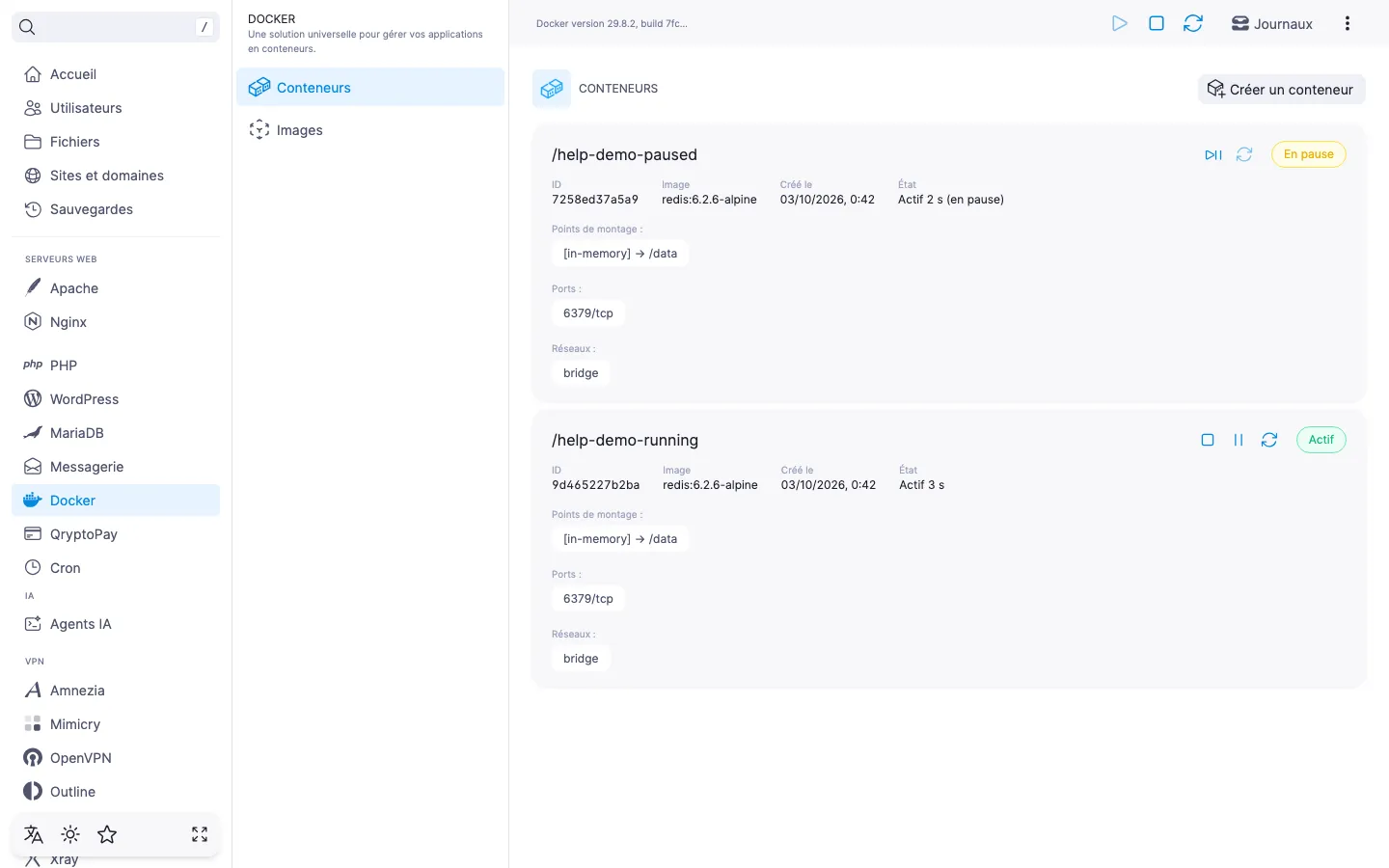This screenshot has height=868, width=1389.
Task: Open QryptoPay page
Action: [116, 534]
